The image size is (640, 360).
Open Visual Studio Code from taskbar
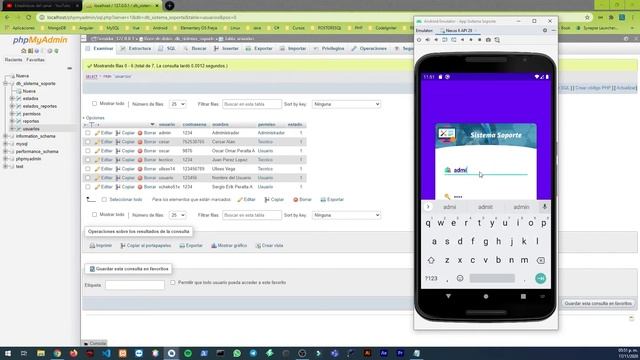tap(106, 353)
